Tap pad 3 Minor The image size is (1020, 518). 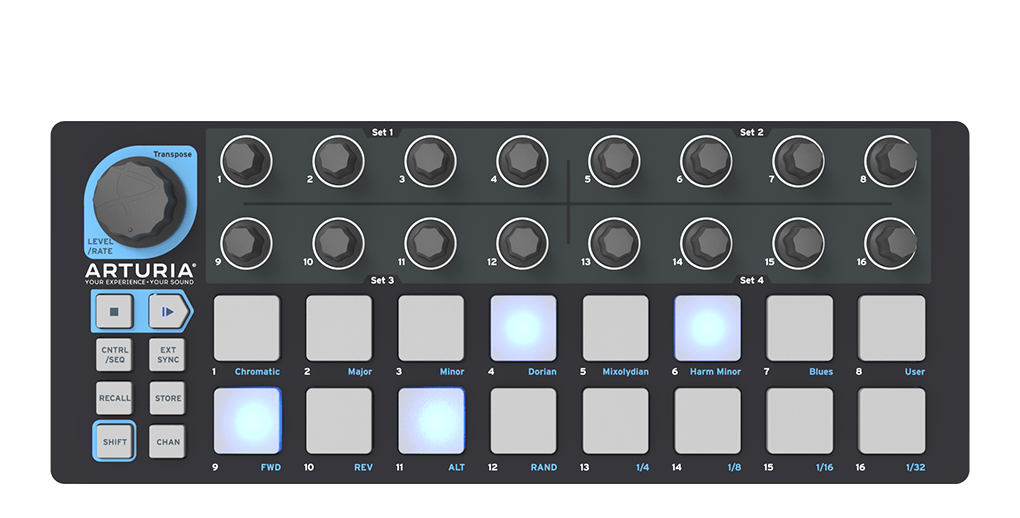(x=431, y=328)
